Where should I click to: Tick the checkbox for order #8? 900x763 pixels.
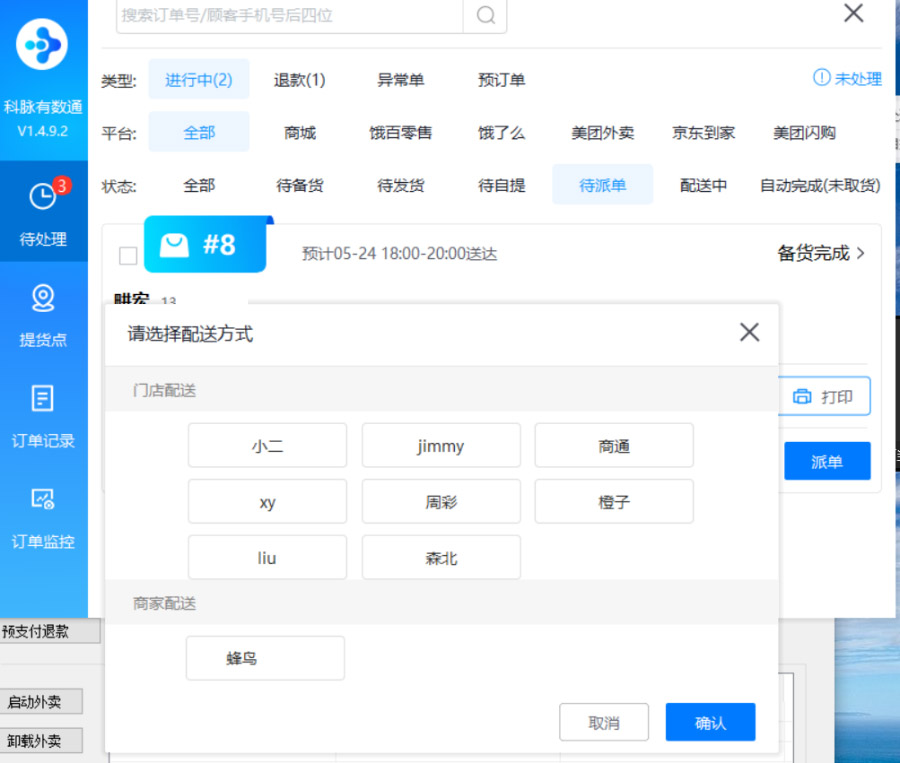tap(128, 255)
